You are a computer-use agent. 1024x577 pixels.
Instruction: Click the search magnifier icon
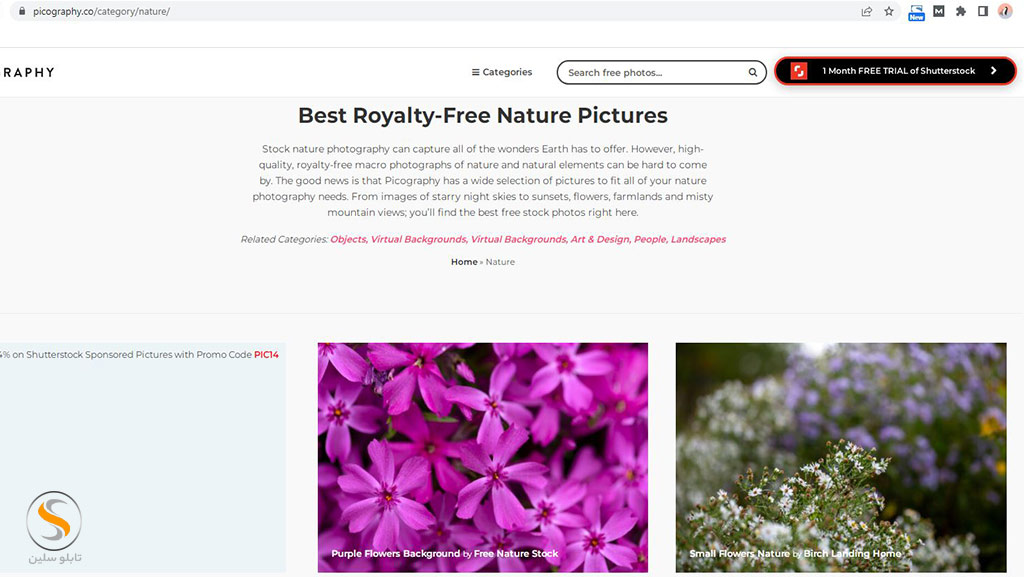[753, 72]
